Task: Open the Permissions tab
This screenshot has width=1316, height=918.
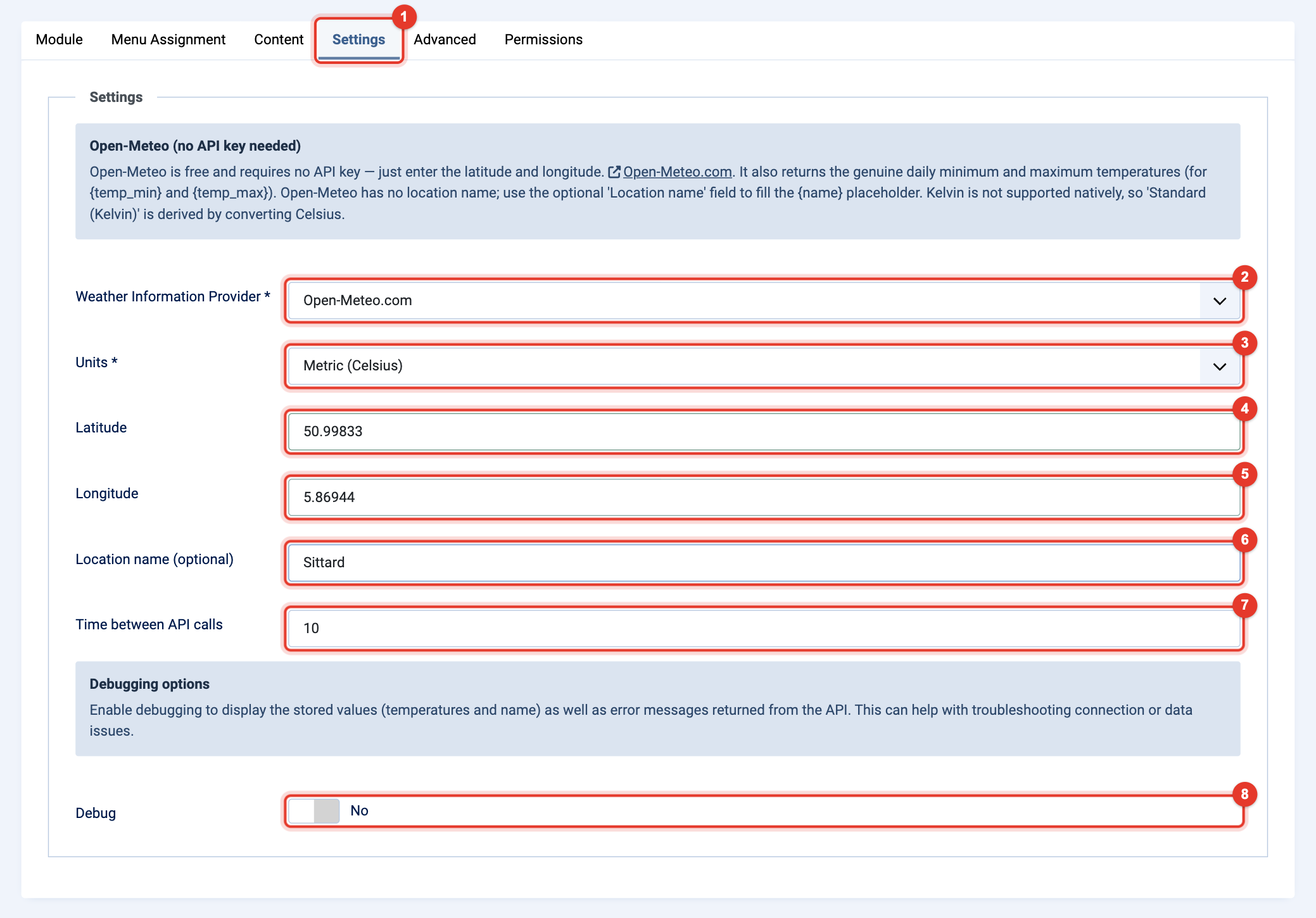Action: (543, 39)
